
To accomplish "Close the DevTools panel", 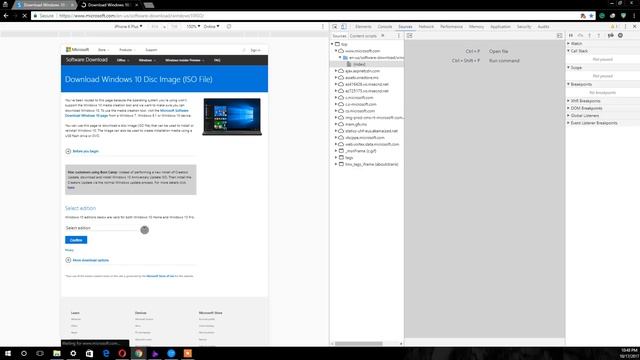I will pyautogui.click(x=634, y=27).
